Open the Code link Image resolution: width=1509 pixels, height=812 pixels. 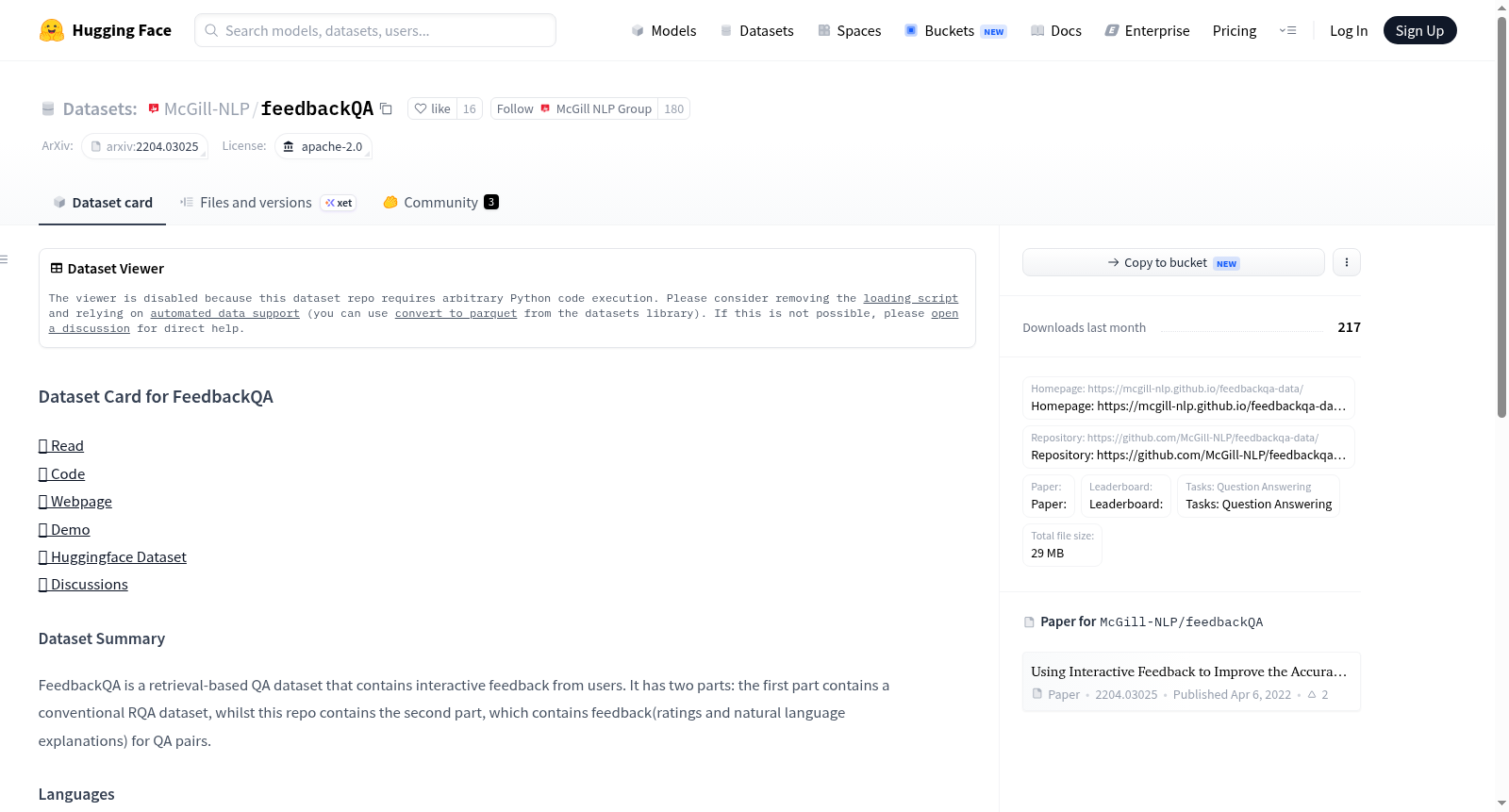click(x=62, y=474)
